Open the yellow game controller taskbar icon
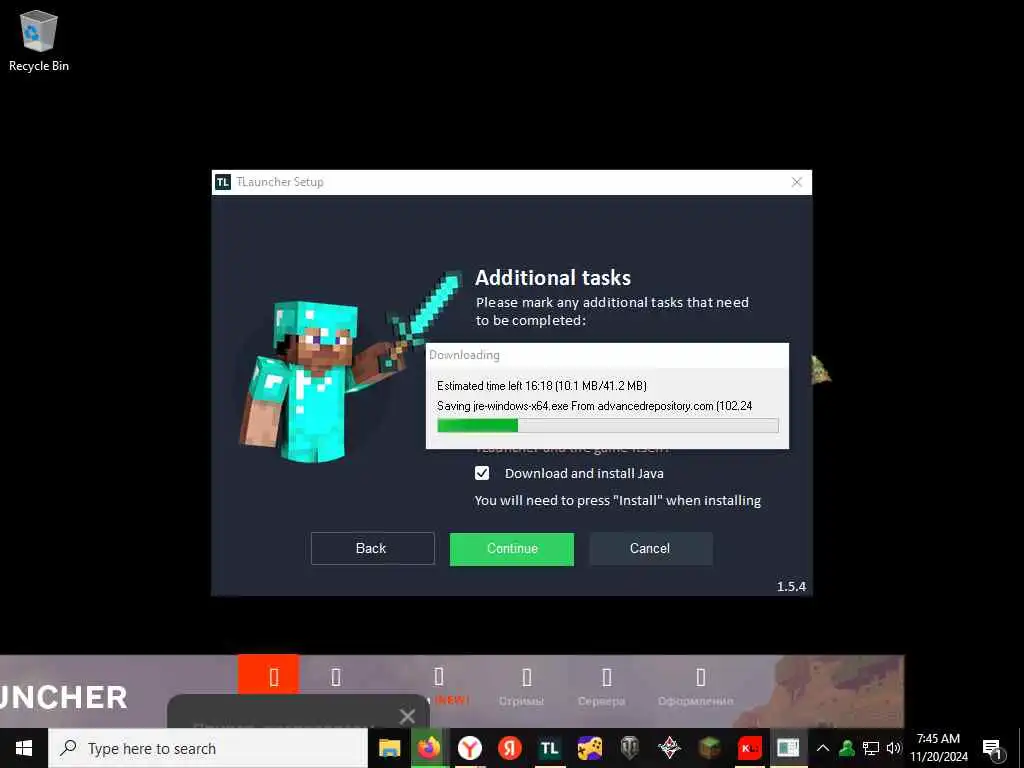 point(590,748)
